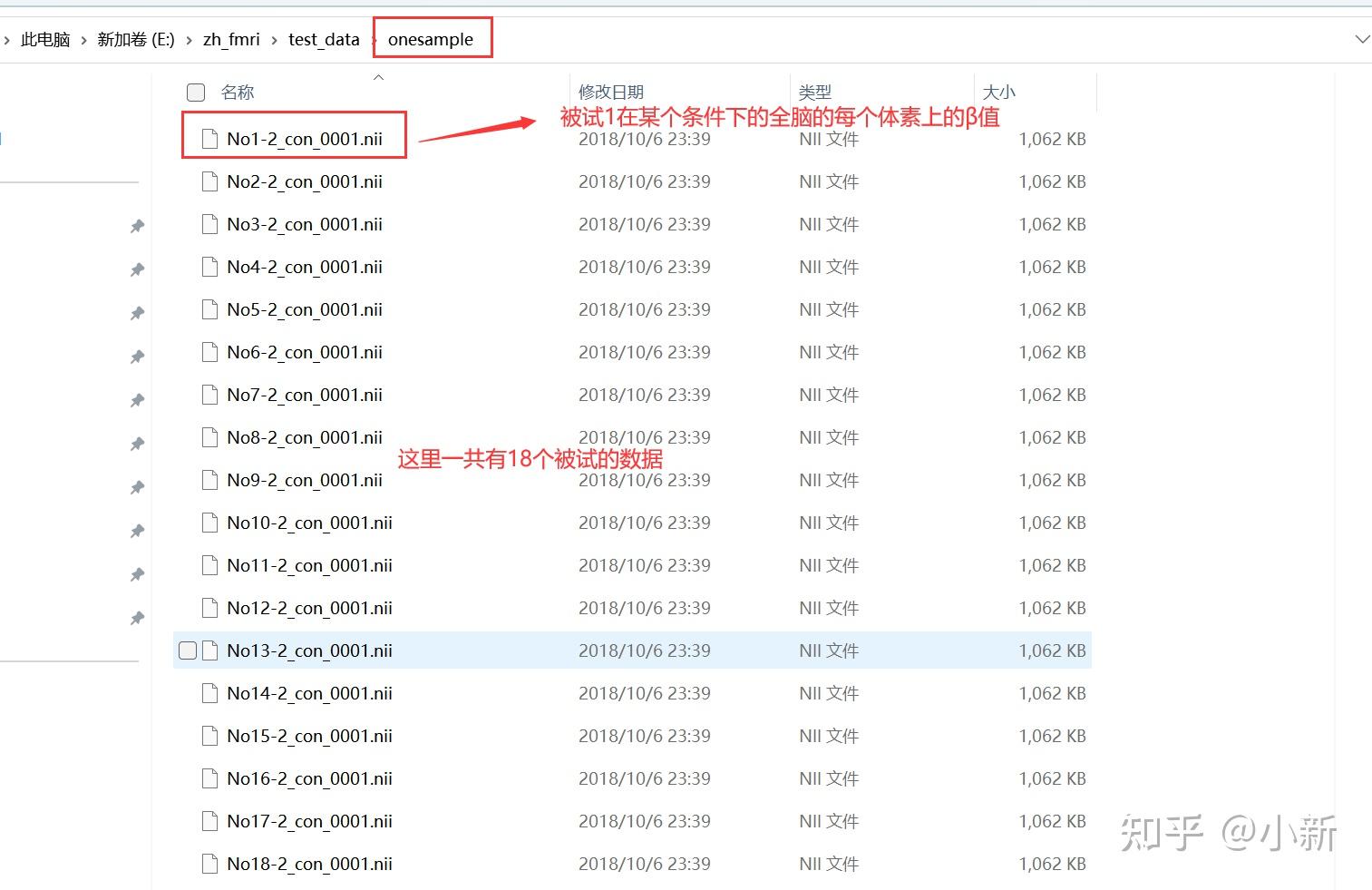Navigate to zh_fmri via the breadcrumb
Screen dimensions: 1372x890
point(231,39)
